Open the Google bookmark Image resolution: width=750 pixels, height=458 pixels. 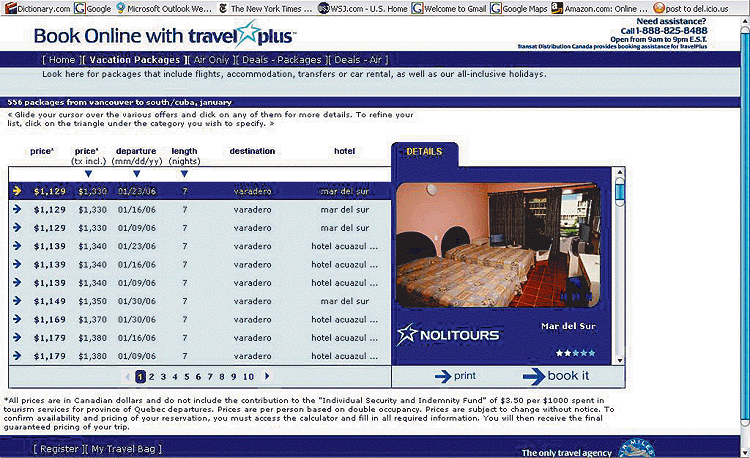click(x=93, y=8)
